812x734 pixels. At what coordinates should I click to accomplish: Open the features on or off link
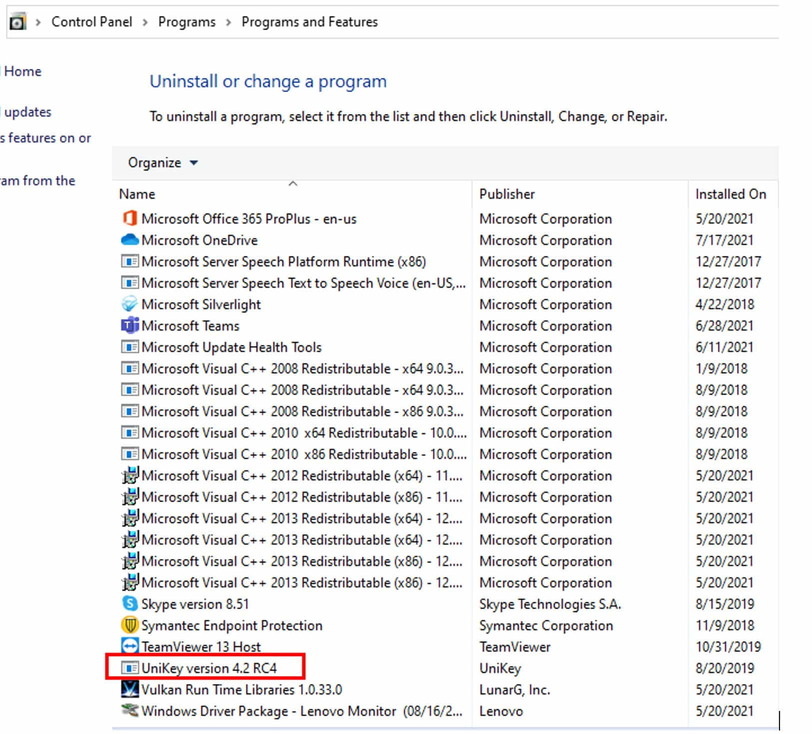click(x=46, y=138)
